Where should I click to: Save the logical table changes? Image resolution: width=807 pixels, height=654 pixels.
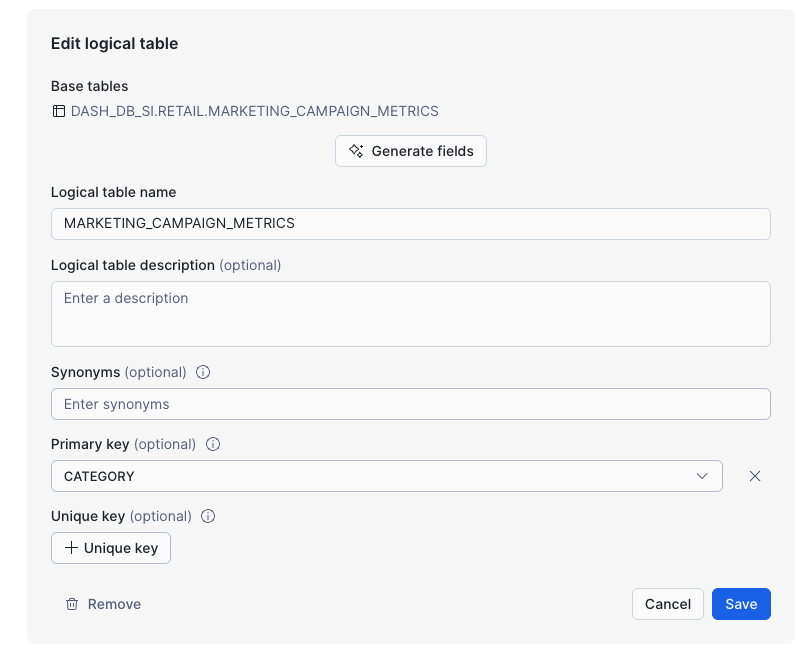(x=741, y=604)
